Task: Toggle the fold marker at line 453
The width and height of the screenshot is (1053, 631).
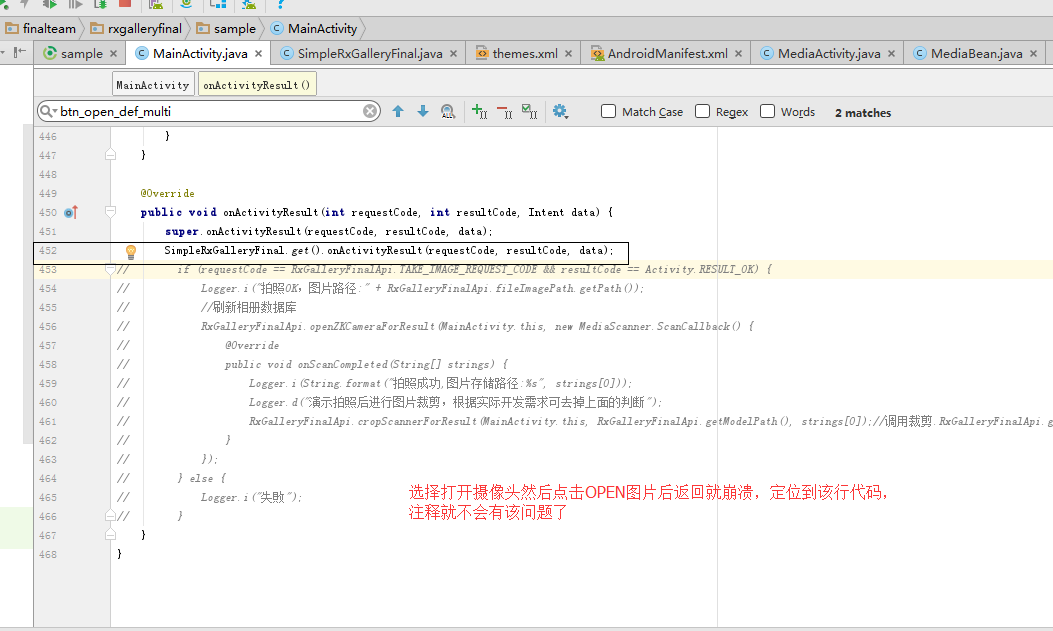Action: (110, 269)
